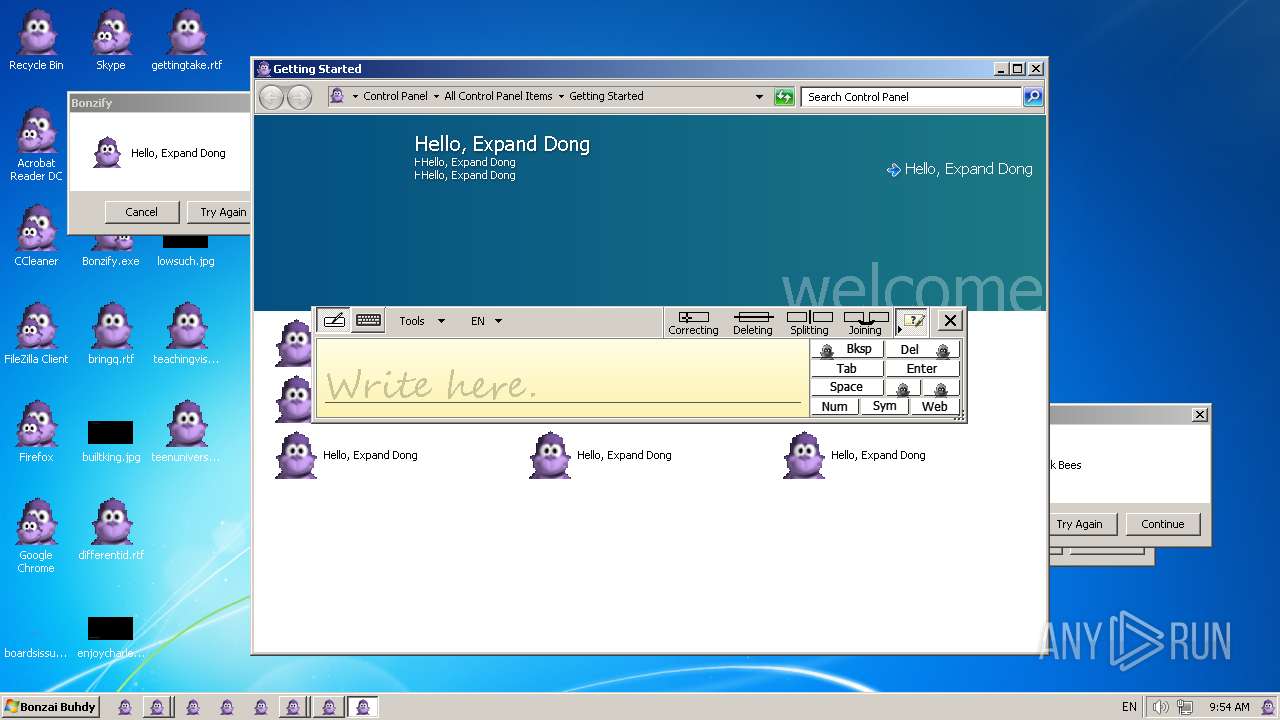Screen dimensions: 1280x720
Task: Click the Enter key in Input Panel
Action: coord(922,368)
